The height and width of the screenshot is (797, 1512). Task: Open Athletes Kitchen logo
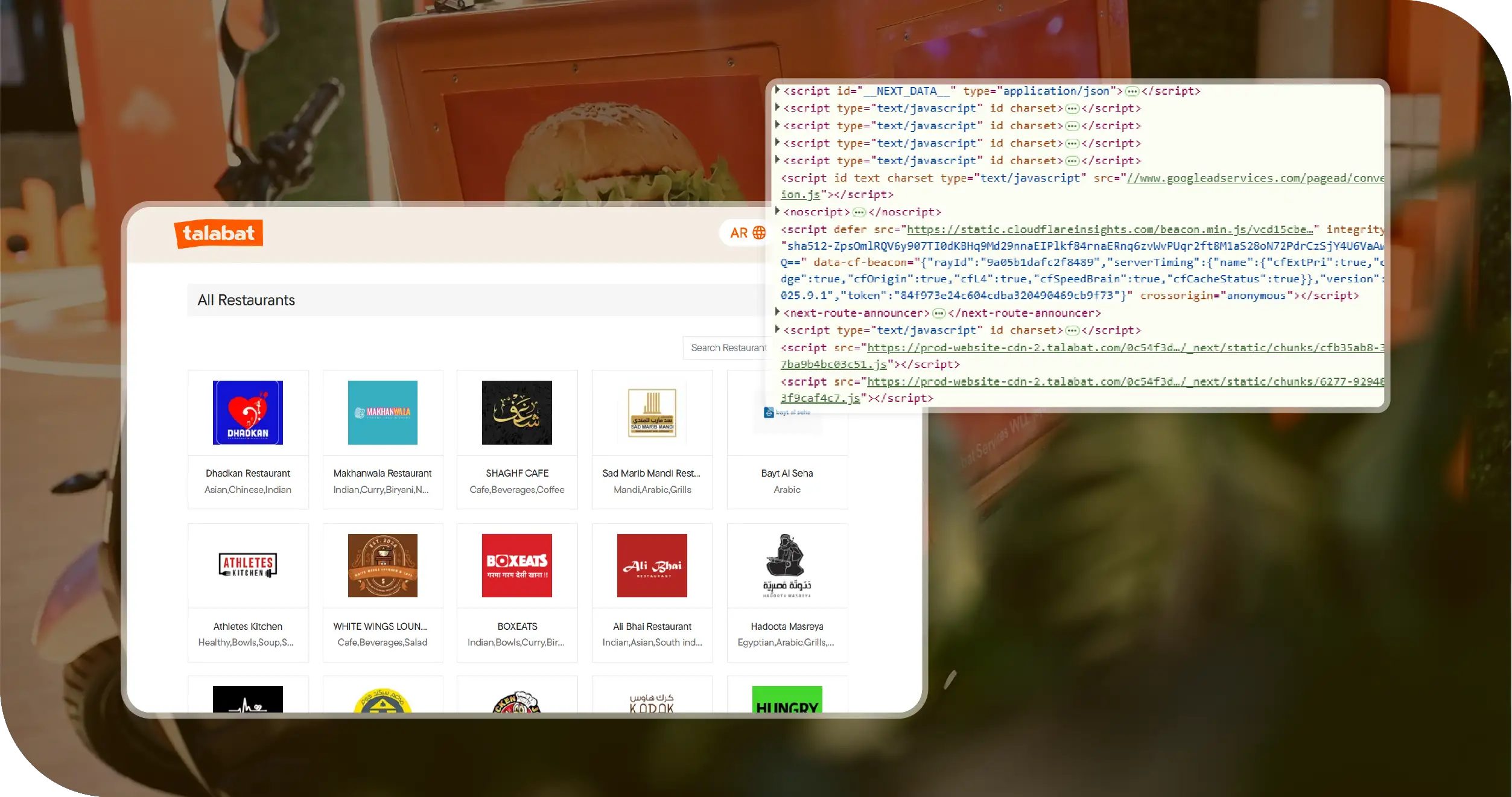[x=247, y=565]
